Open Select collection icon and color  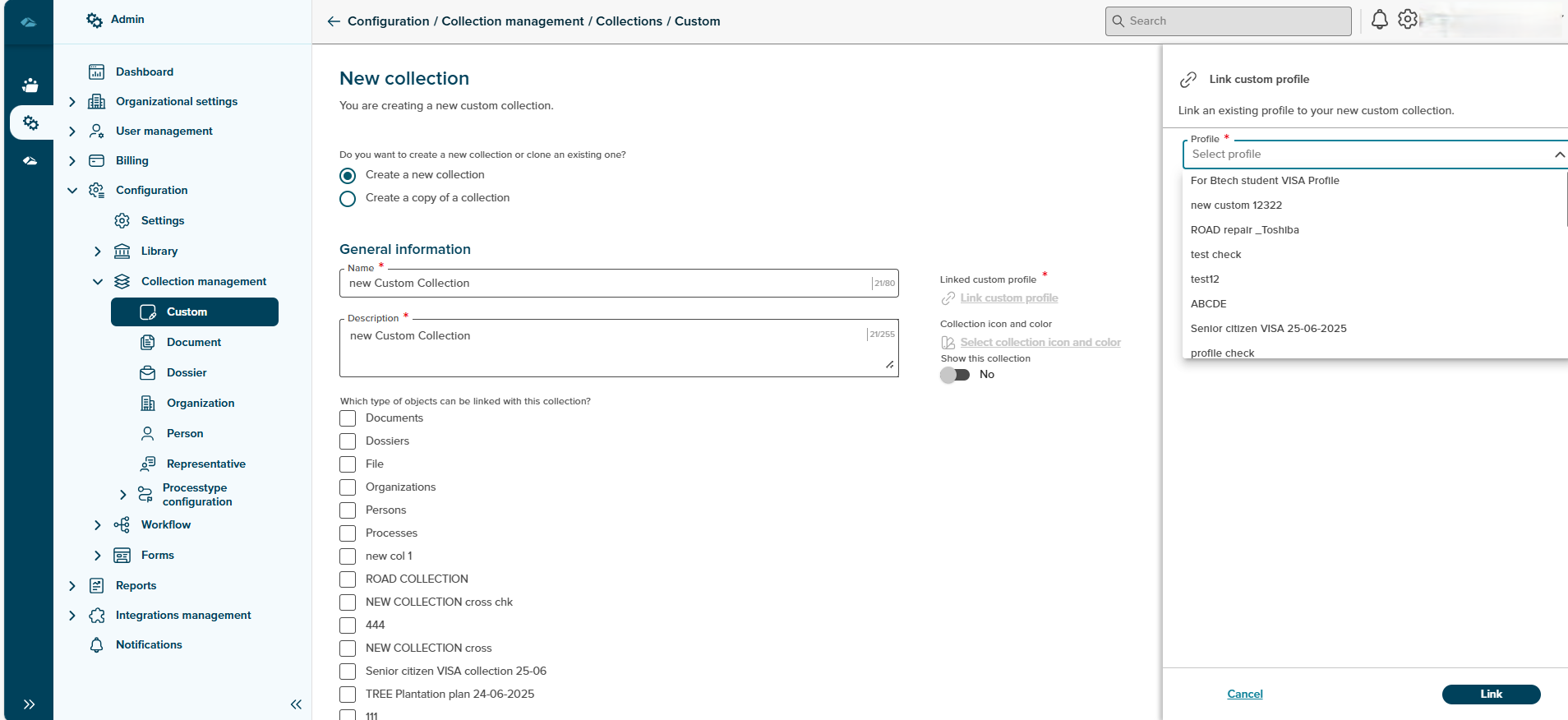1040,343
